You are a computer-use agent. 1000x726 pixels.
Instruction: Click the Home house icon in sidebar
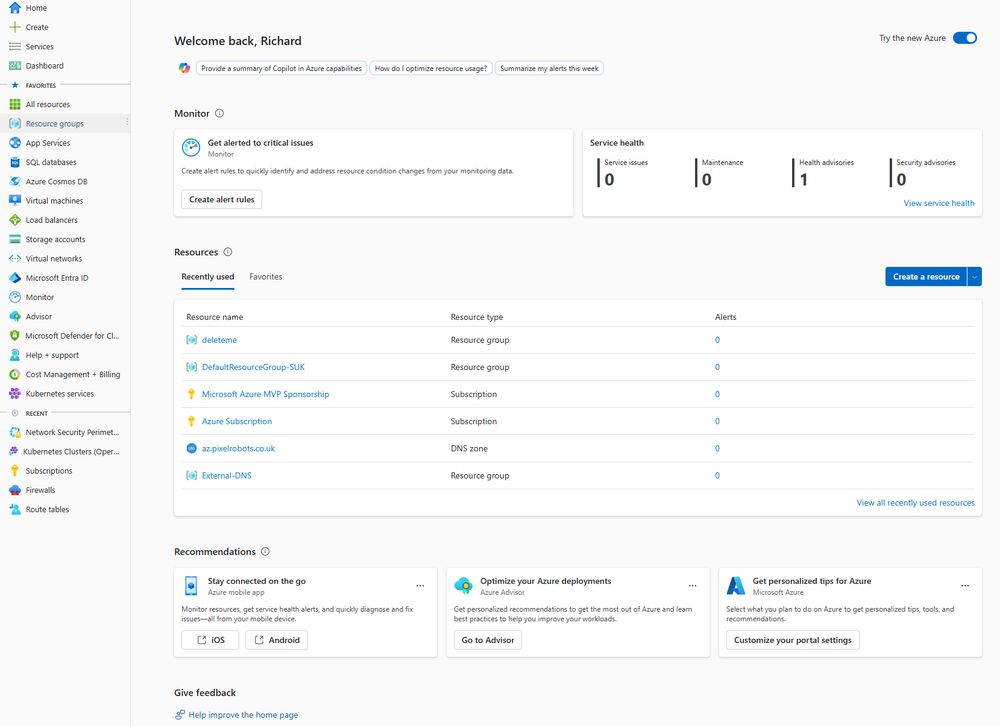pyautogui.click(x=15, y=8)
